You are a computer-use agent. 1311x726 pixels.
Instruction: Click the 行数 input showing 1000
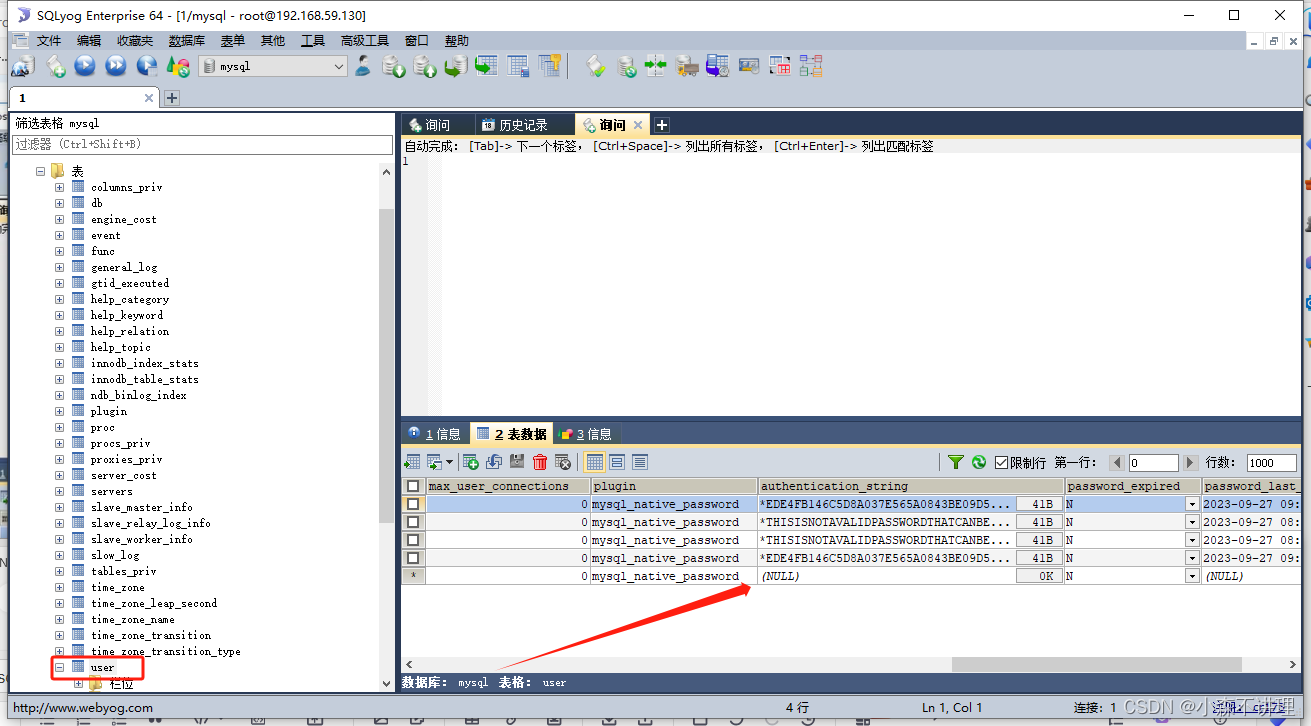1273,463
